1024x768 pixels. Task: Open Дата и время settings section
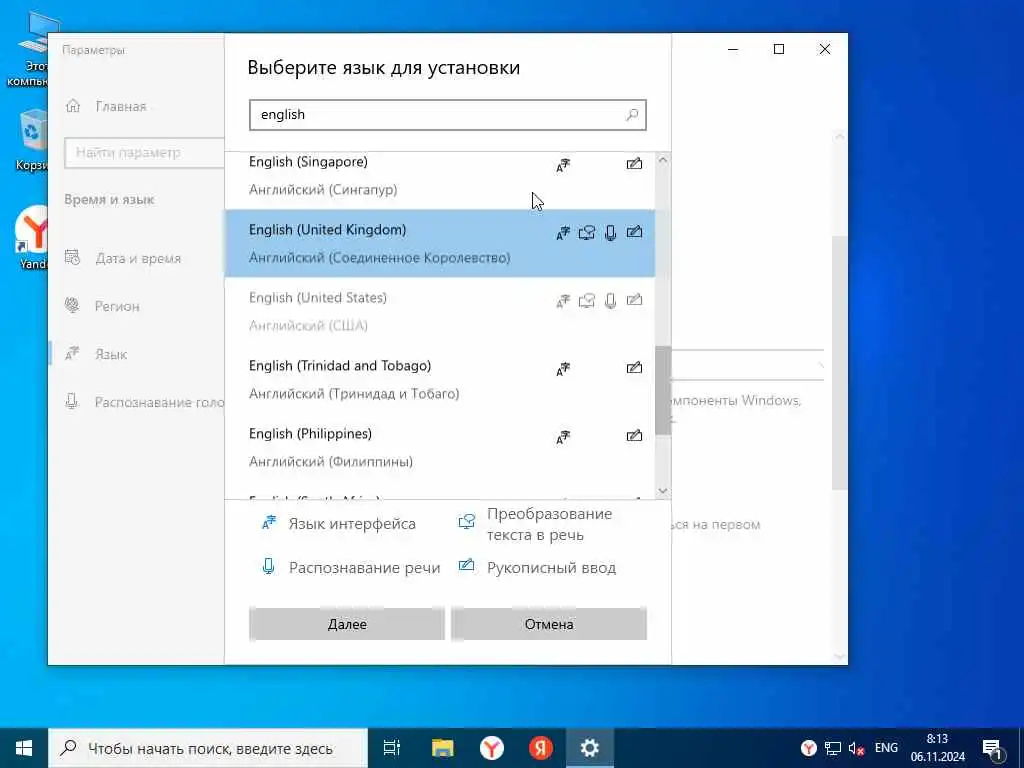[x=138, y=258]
